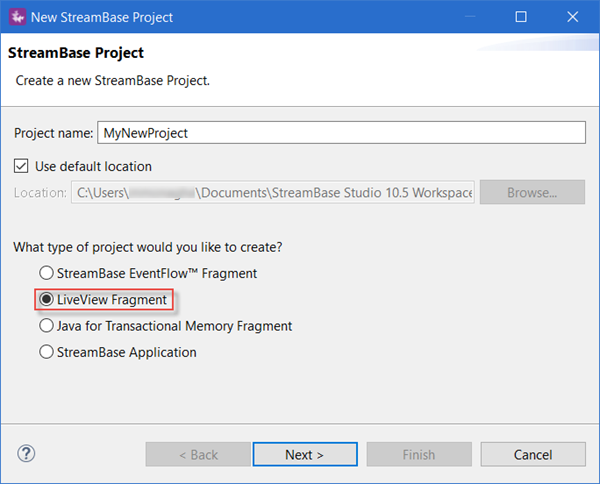Click the Next button
The height and width of the screenshot is (484, 600).
click(x=304, y=454)
